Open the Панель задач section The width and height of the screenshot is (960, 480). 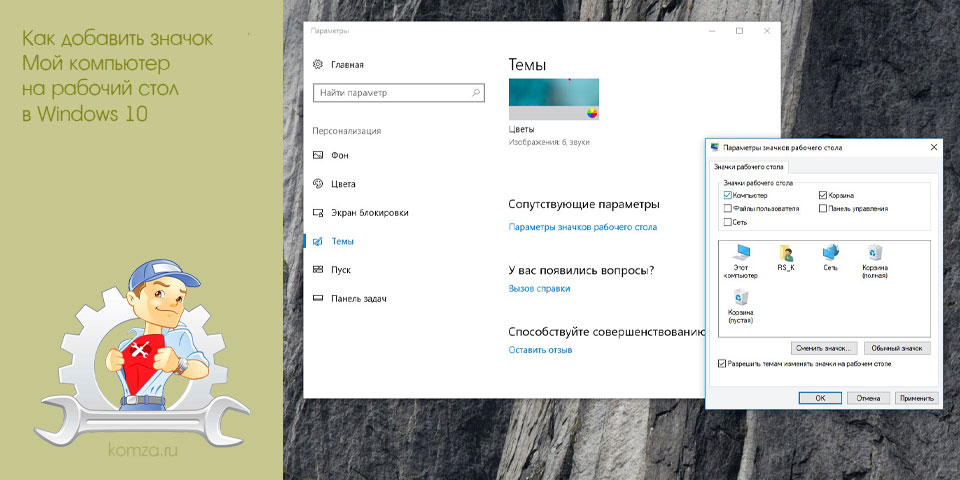[359, 299]
